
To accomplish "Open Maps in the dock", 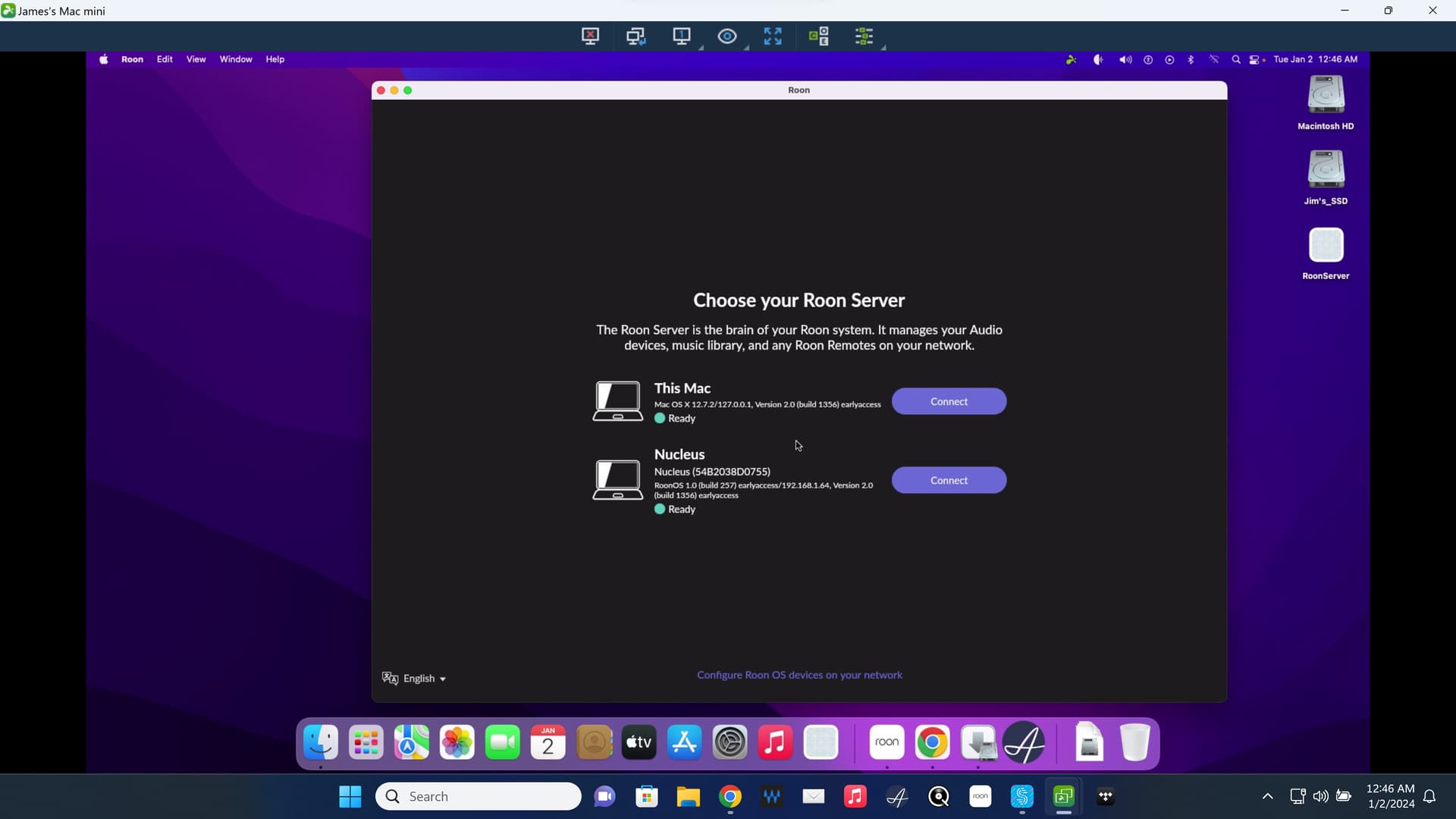I will (412, 742).
